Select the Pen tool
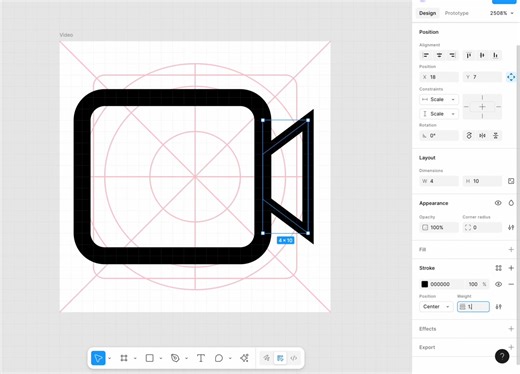 pyautogui.click(x=175, y=358)
